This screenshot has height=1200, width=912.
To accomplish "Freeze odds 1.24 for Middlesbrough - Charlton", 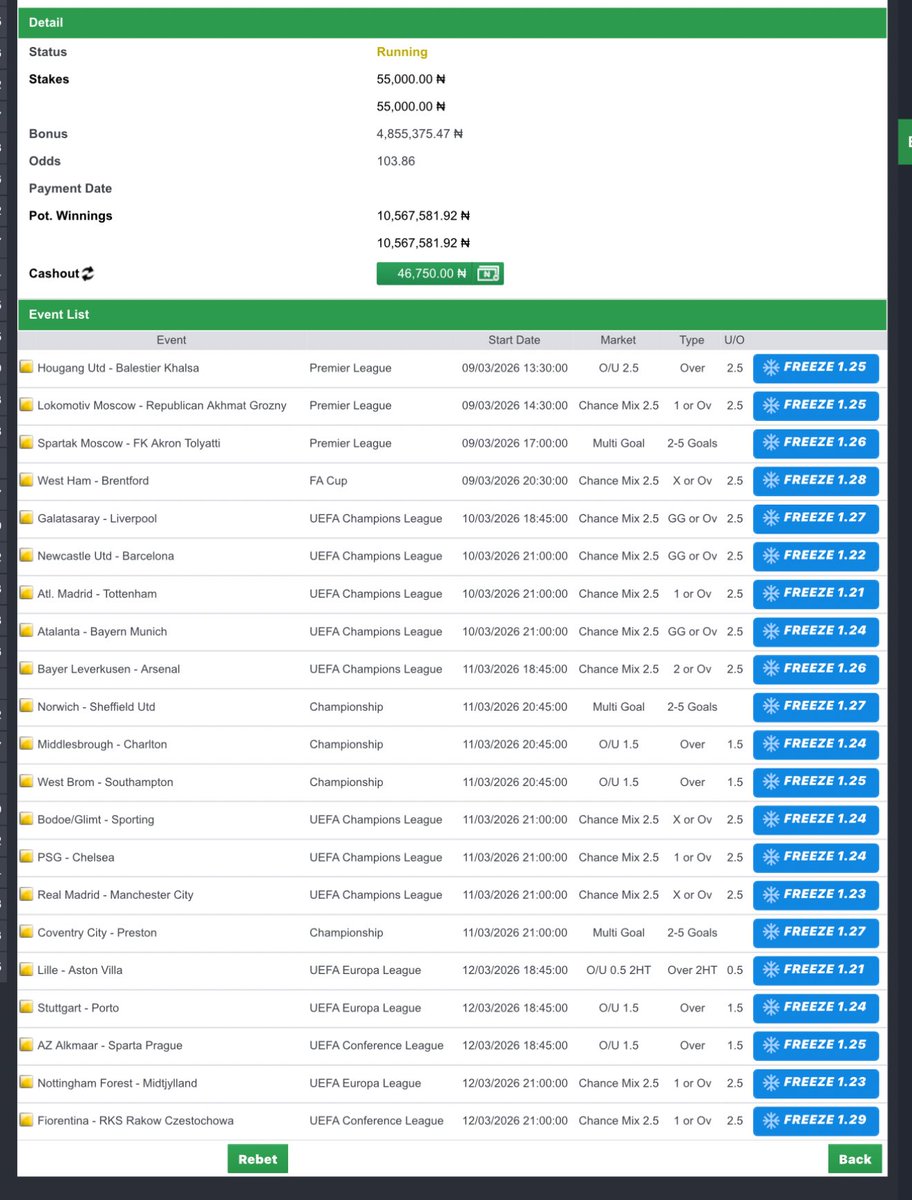I will point(816,744).
